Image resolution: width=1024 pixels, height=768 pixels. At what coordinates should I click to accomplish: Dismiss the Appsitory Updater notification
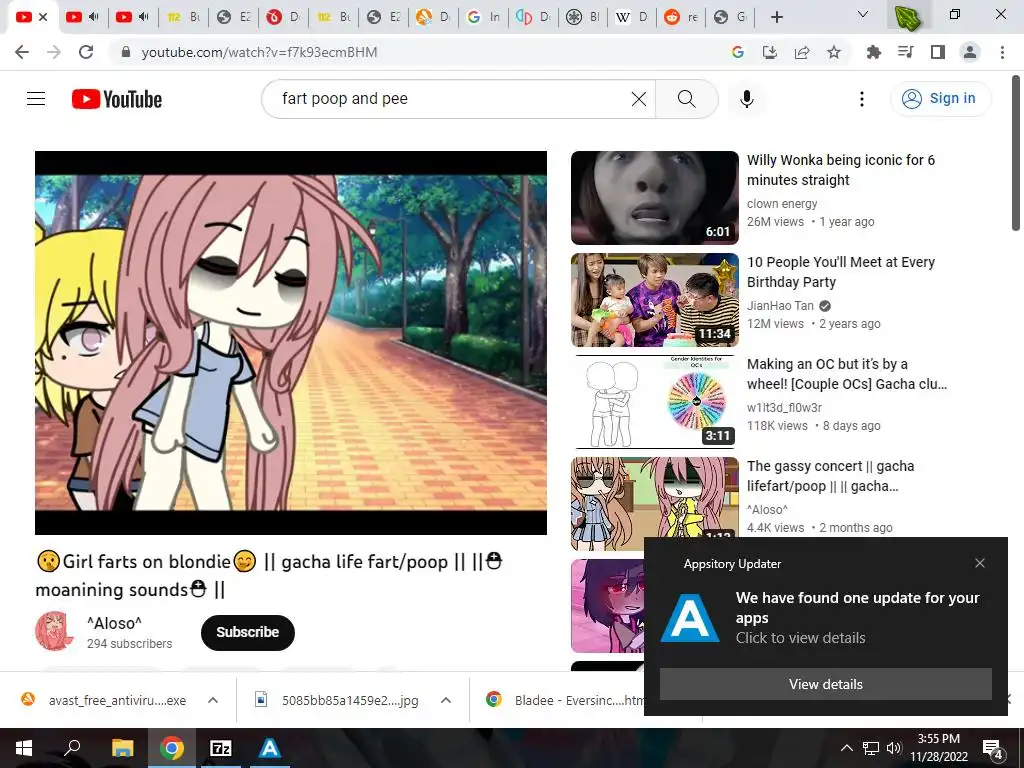click(980, 563)
